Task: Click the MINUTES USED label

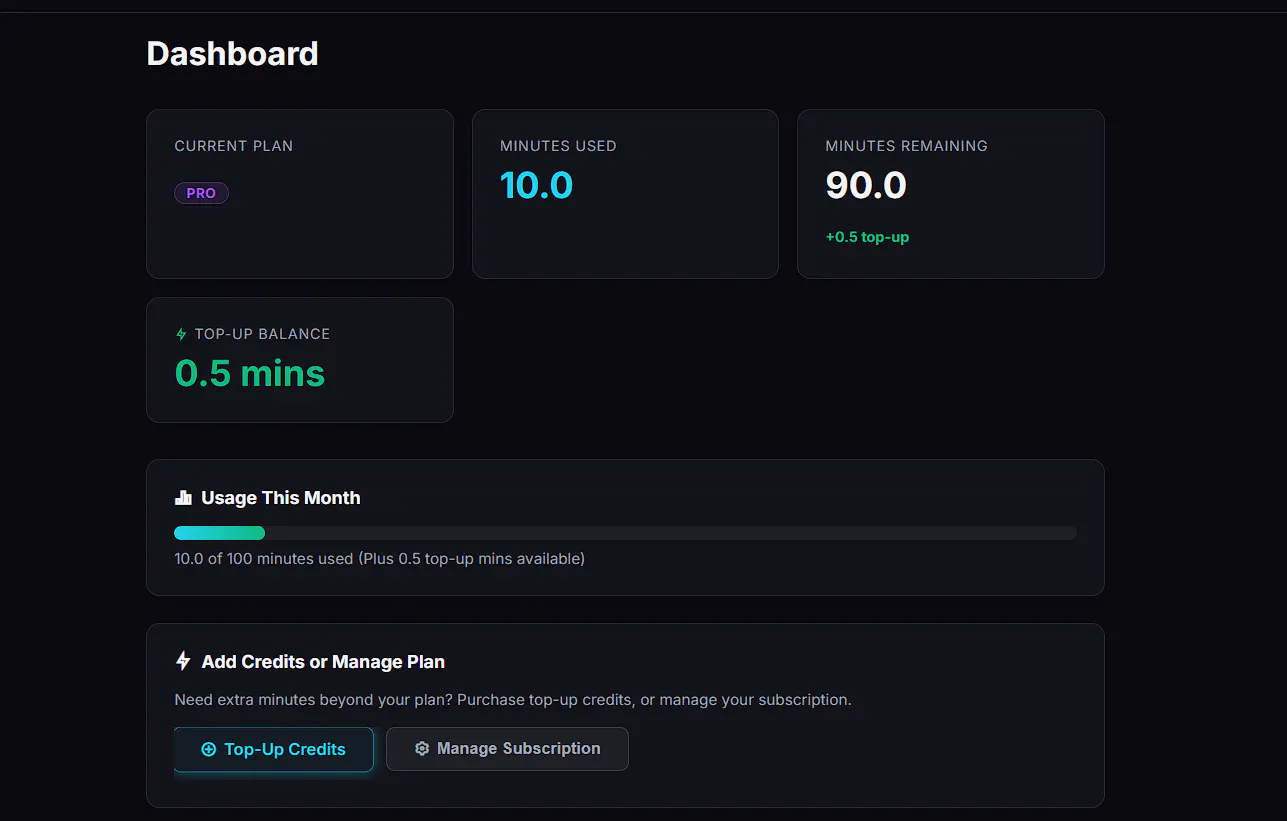Action: tap(558, 146)
